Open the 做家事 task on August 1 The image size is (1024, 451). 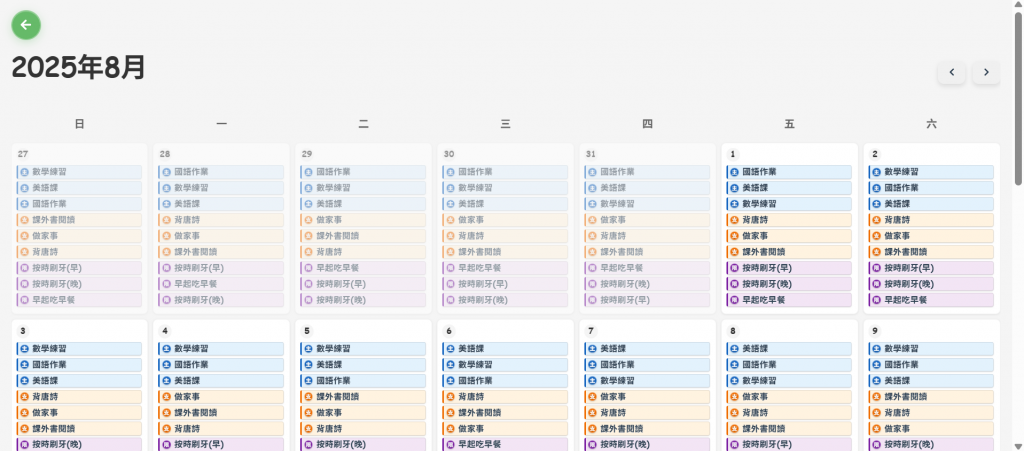(x=789, y=236)
